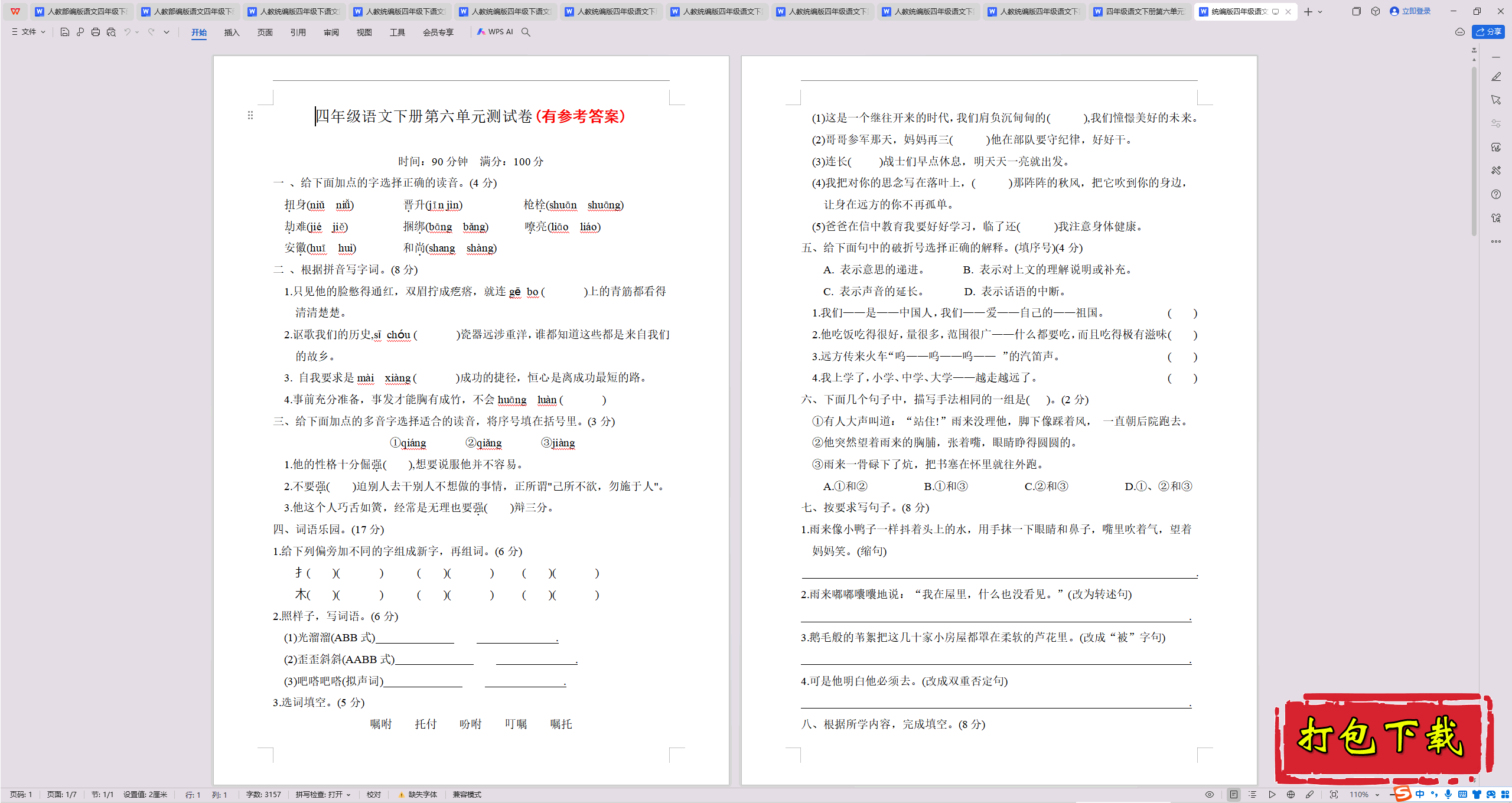This screenshot has height=803, width=1512.
Task: Click 兼容模式 in status bar
Action: click(x=467, y=795)
